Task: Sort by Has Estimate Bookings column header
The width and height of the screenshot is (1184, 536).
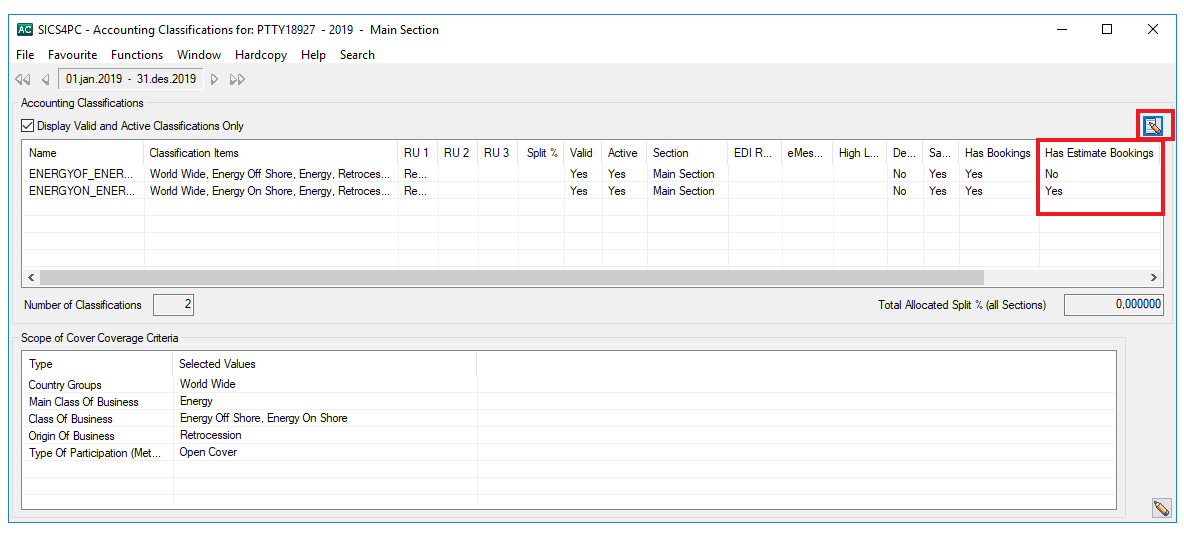Action: click(x=1099, y=153)
